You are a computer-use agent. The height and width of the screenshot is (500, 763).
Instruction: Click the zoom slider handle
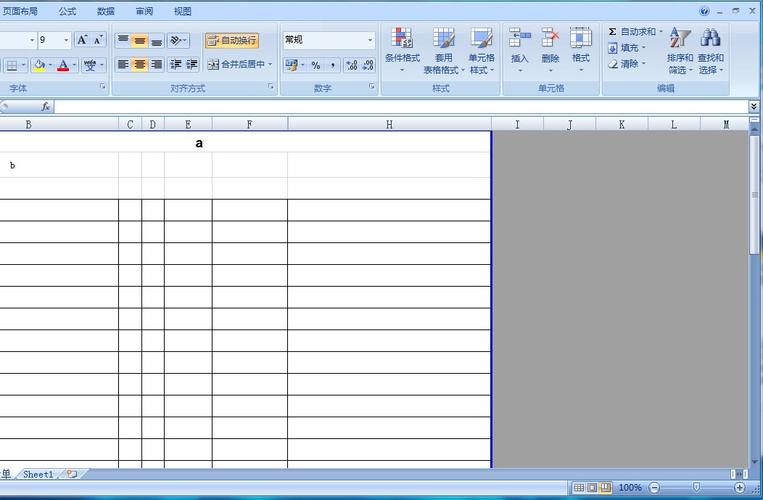[x=696, y=487]
